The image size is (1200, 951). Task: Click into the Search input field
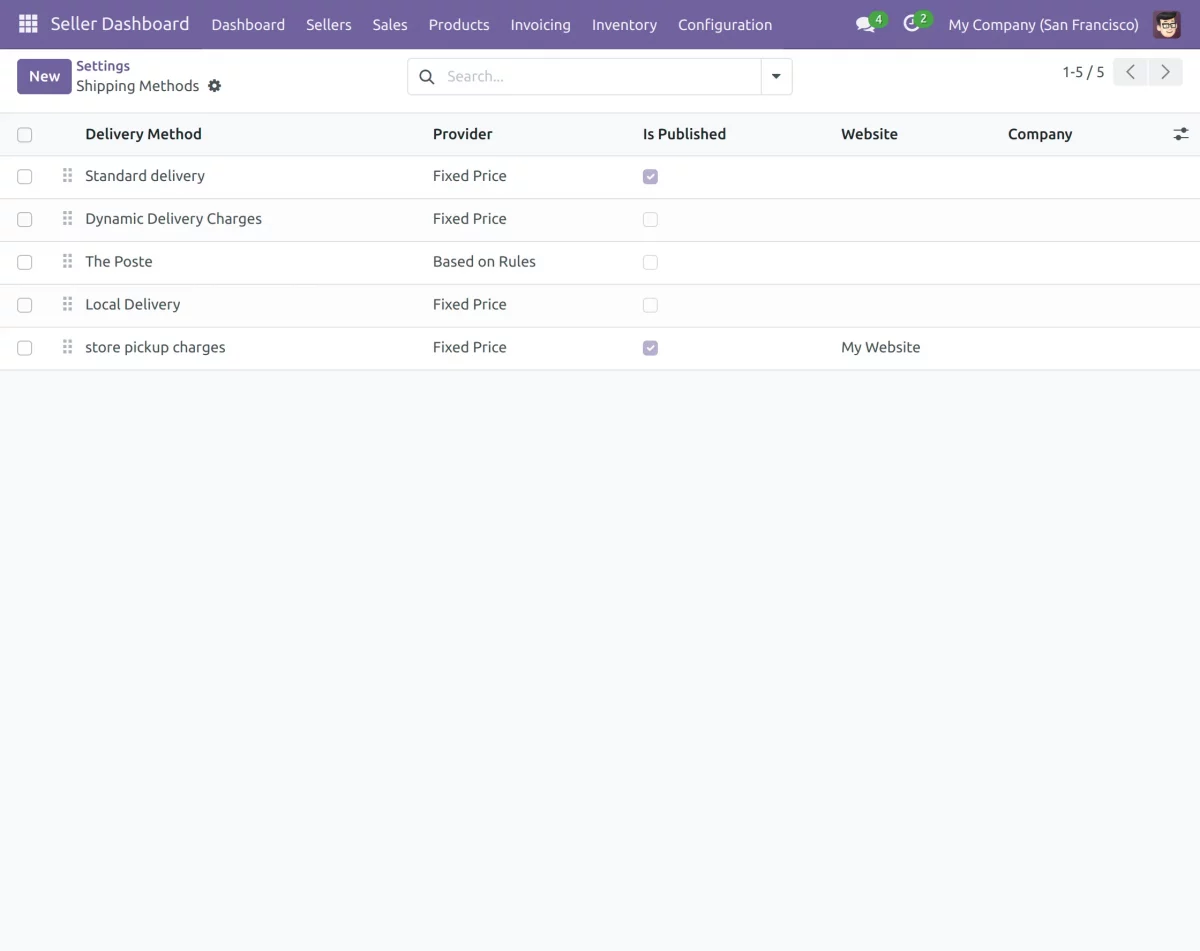click(598, 77)
